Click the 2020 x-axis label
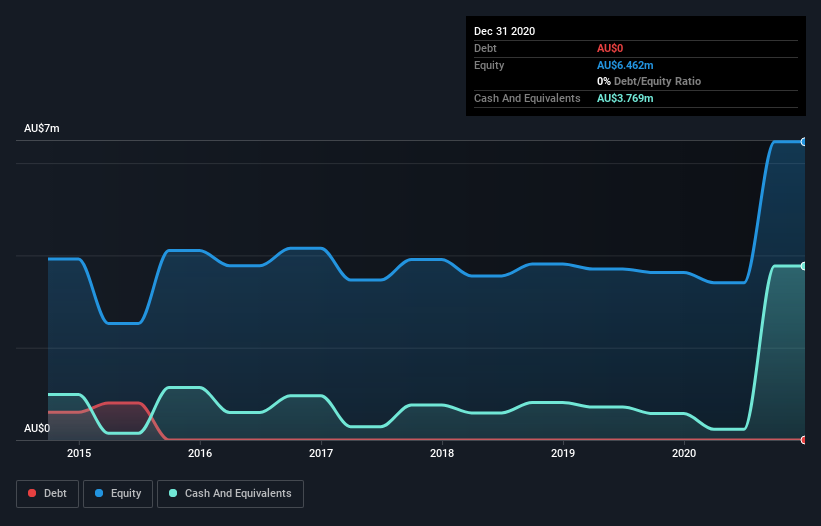 click(684, 453)
